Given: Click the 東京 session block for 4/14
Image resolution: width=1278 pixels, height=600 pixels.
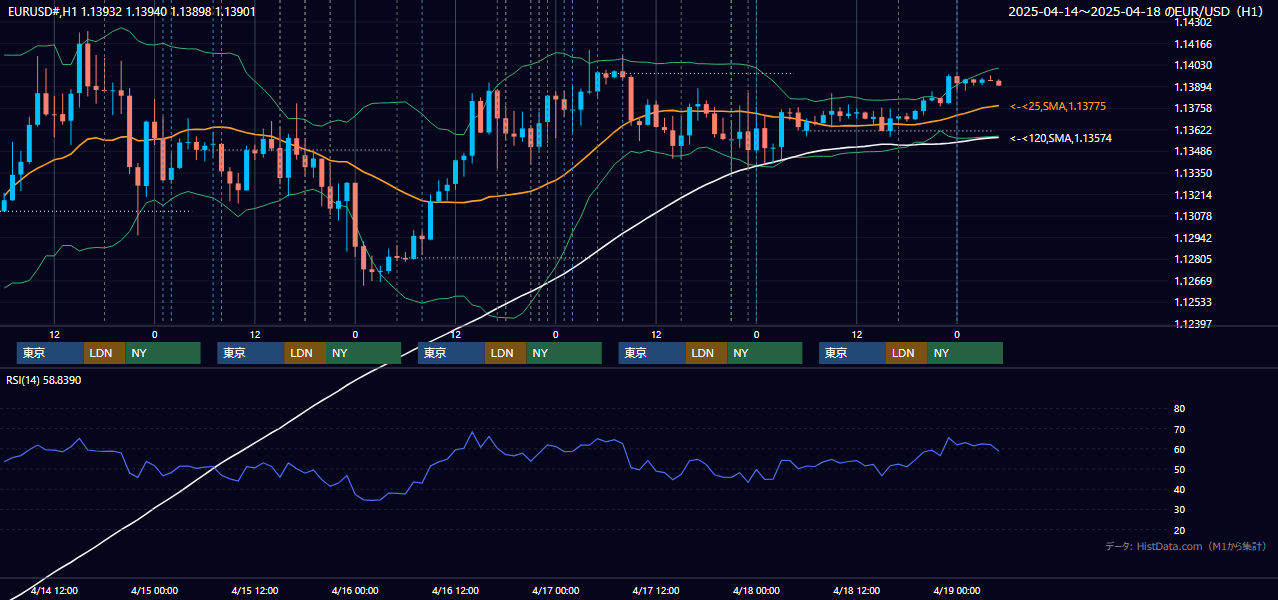Looking at the screenshot, I should (50, 353).
